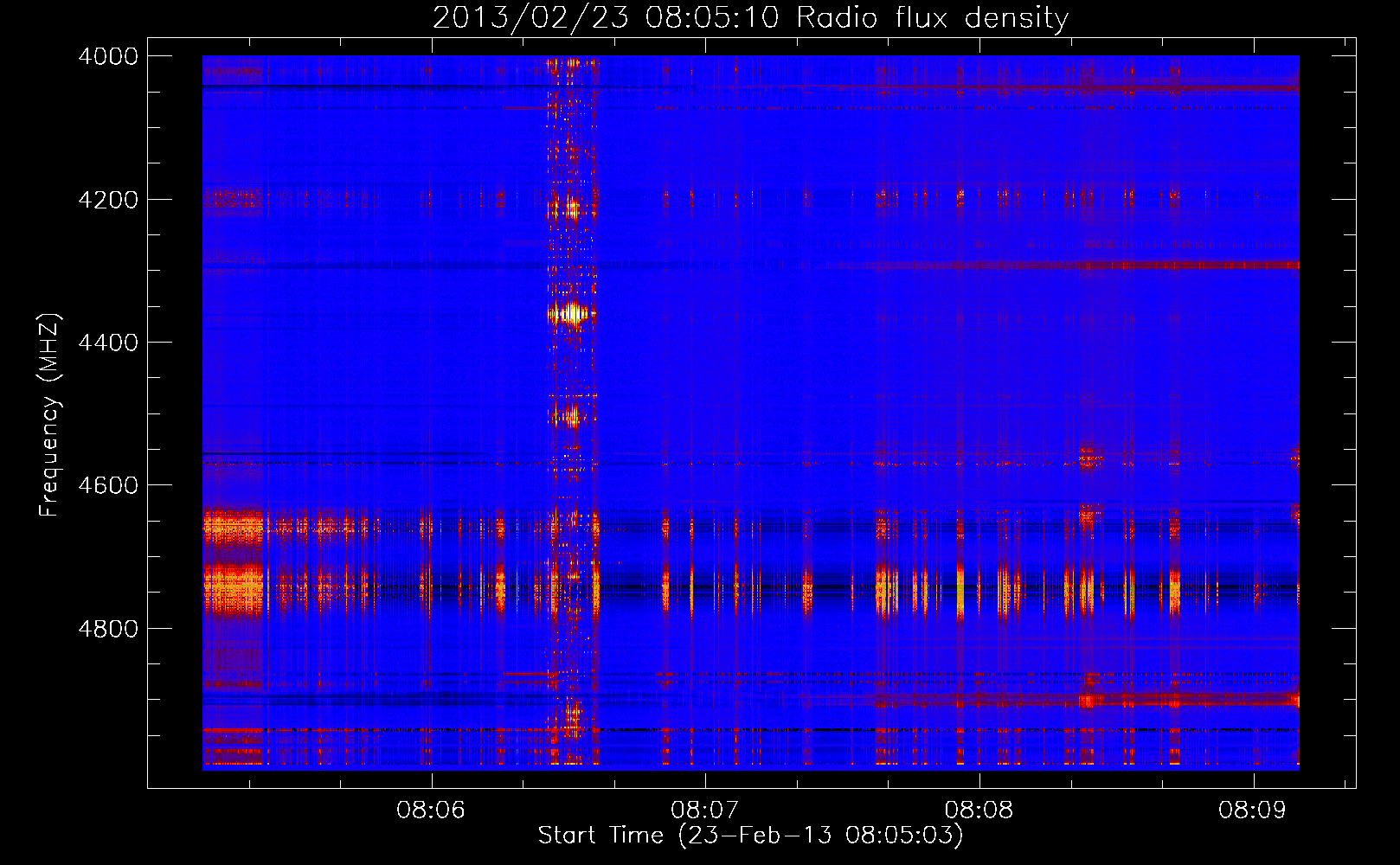Viewport: 1400px width, 865px height.
Task: Click the 08:08 time axis label
Action: (x=979, y=811)
